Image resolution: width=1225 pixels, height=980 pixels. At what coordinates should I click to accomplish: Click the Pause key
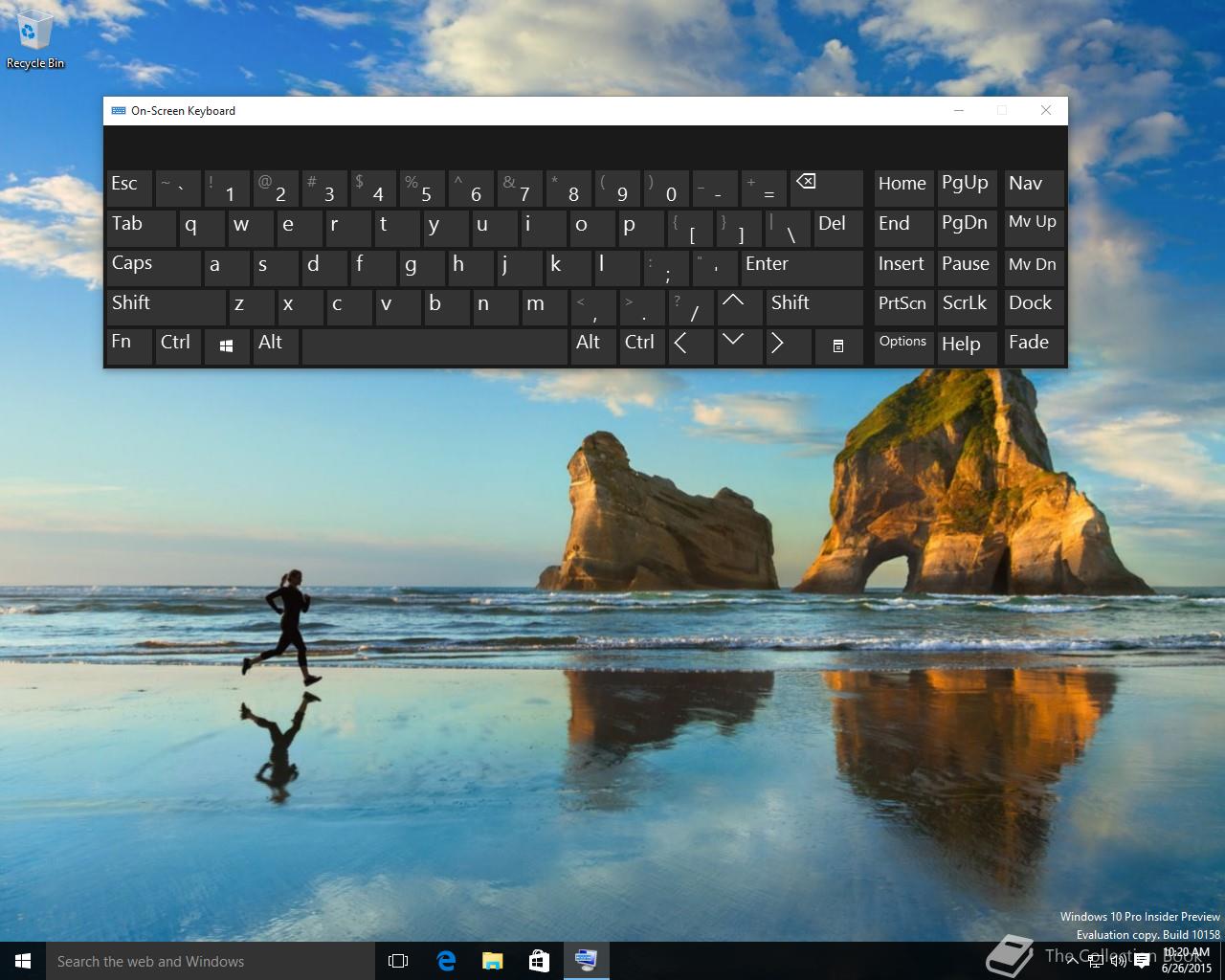(968, 268)
